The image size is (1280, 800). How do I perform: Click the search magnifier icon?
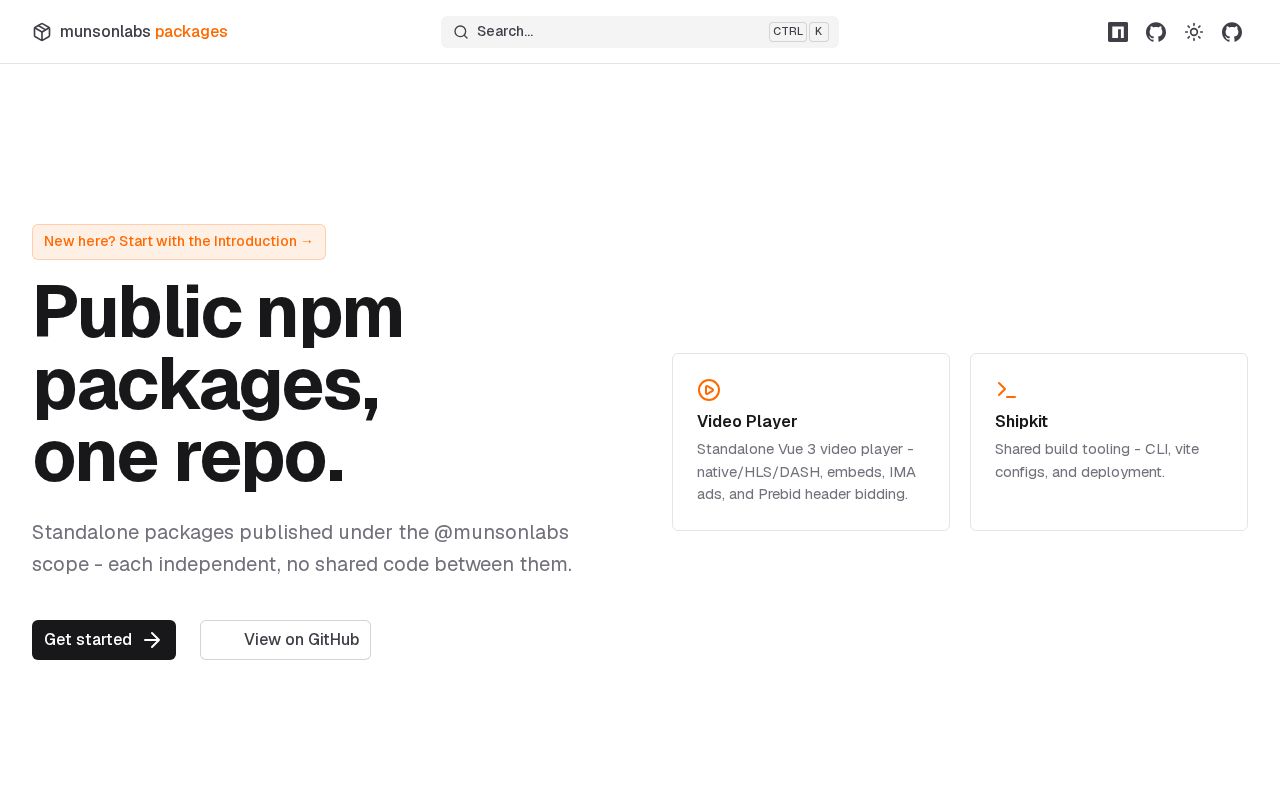pos(461,32)
